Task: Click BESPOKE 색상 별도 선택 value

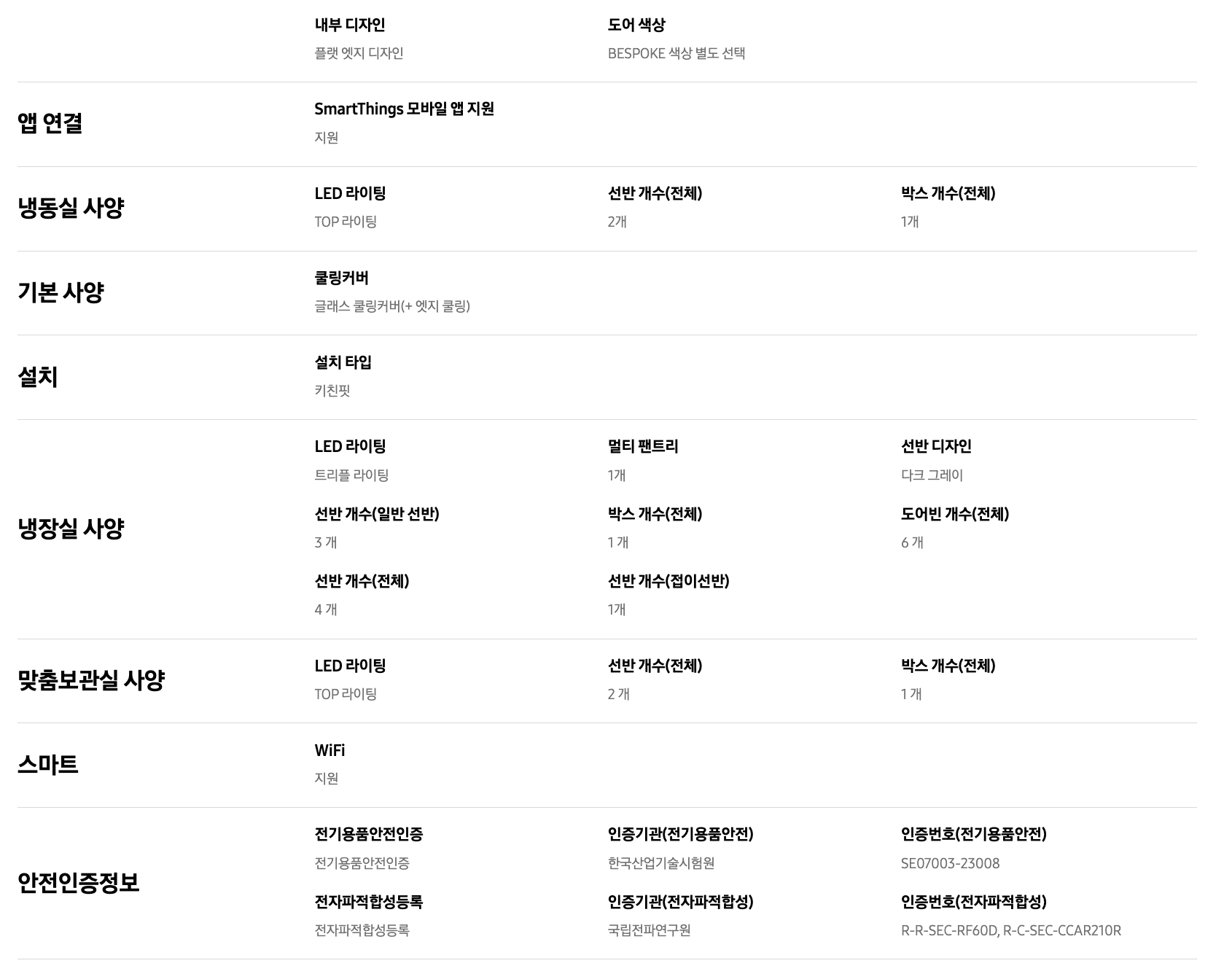Action: [x=676, y=53]
